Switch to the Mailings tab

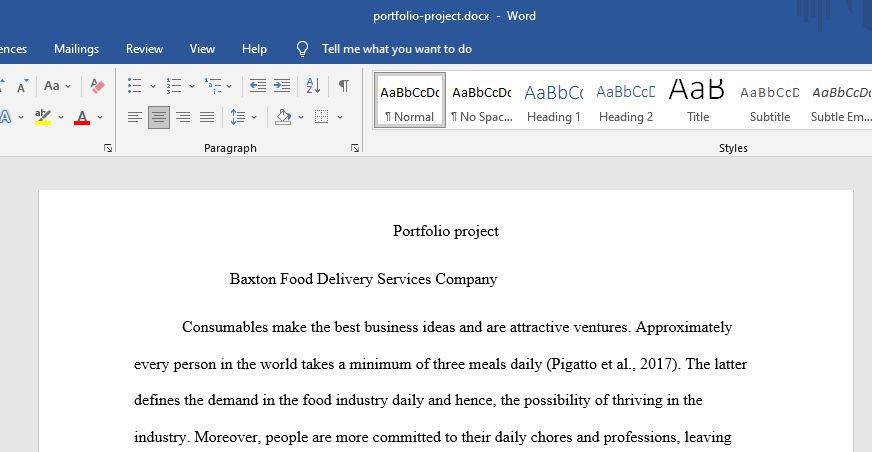coord(76,49)
